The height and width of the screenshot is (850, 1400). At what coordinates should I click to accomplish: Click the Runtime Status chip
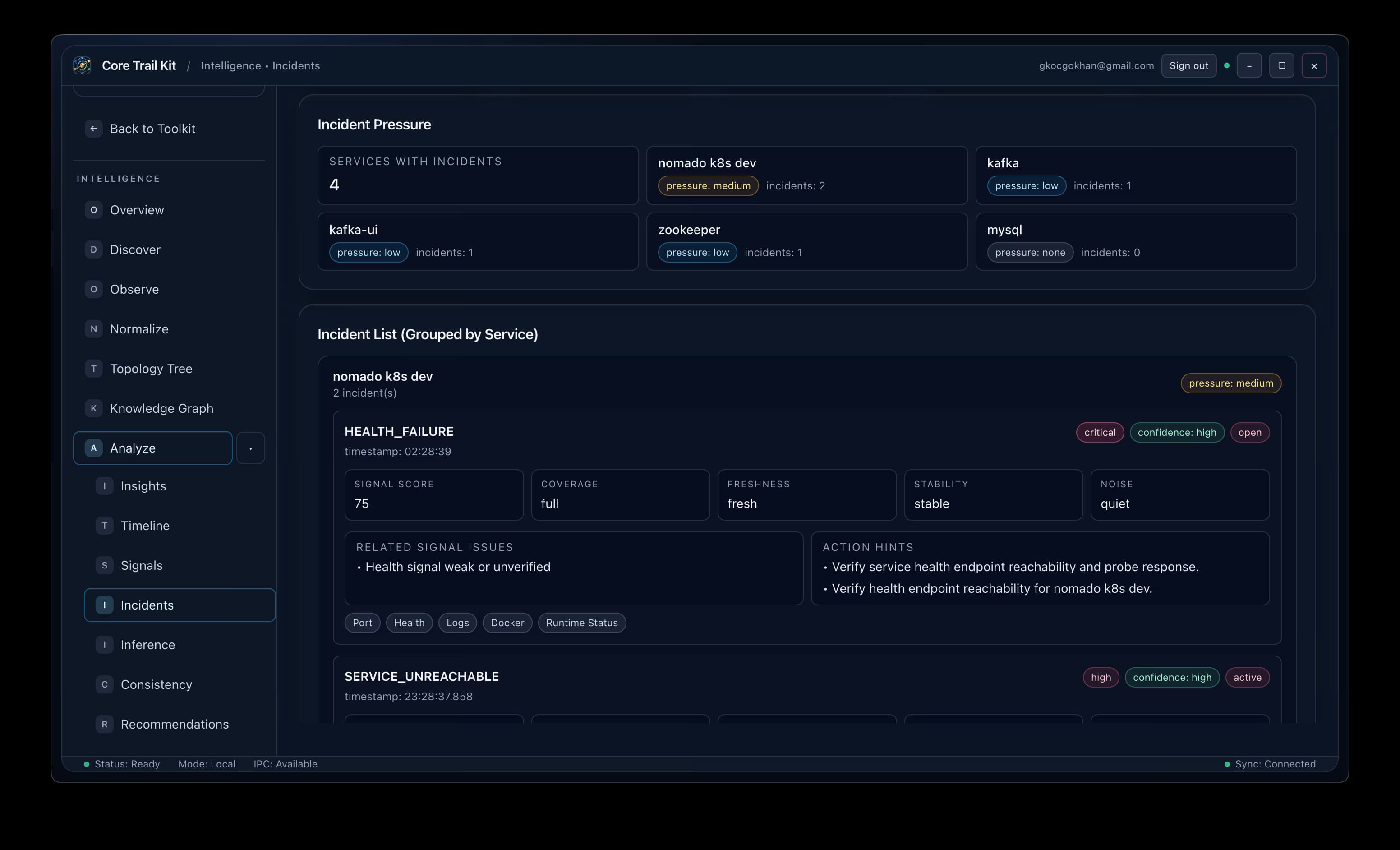pyautogui.click(x=582, y=623)
